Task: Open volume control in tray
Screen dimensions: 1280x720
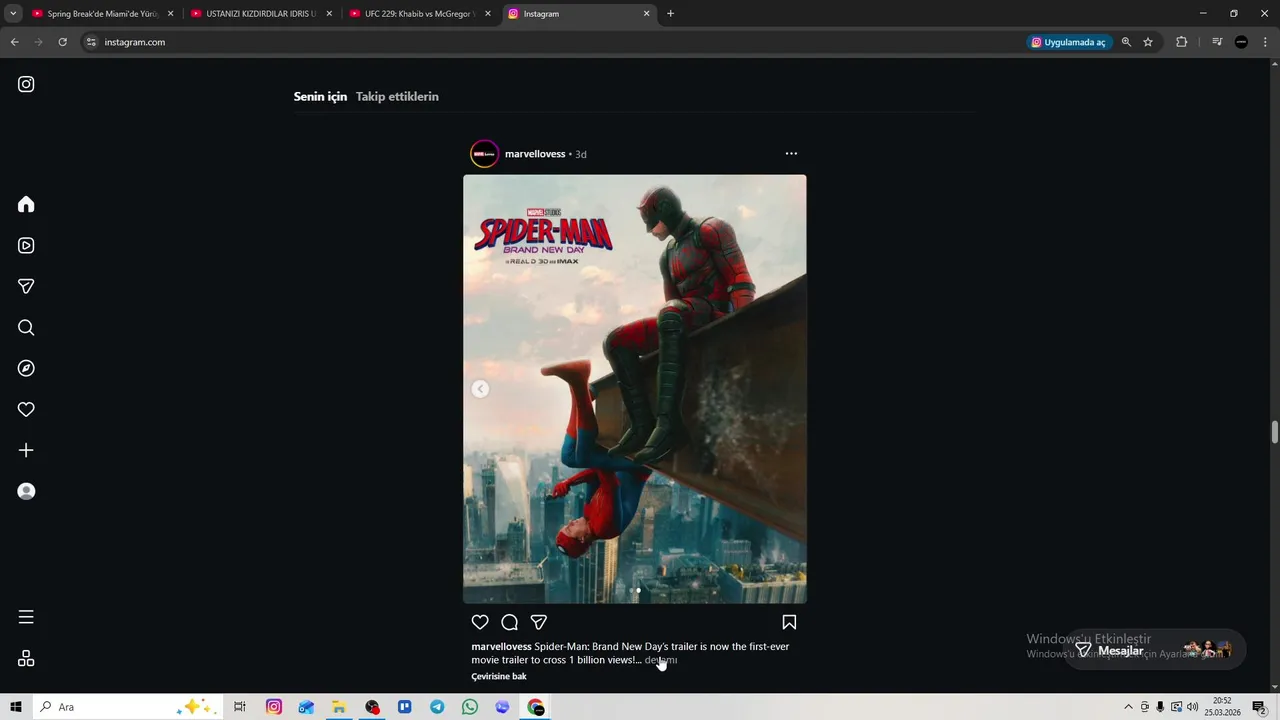Action: point(1192,707)
